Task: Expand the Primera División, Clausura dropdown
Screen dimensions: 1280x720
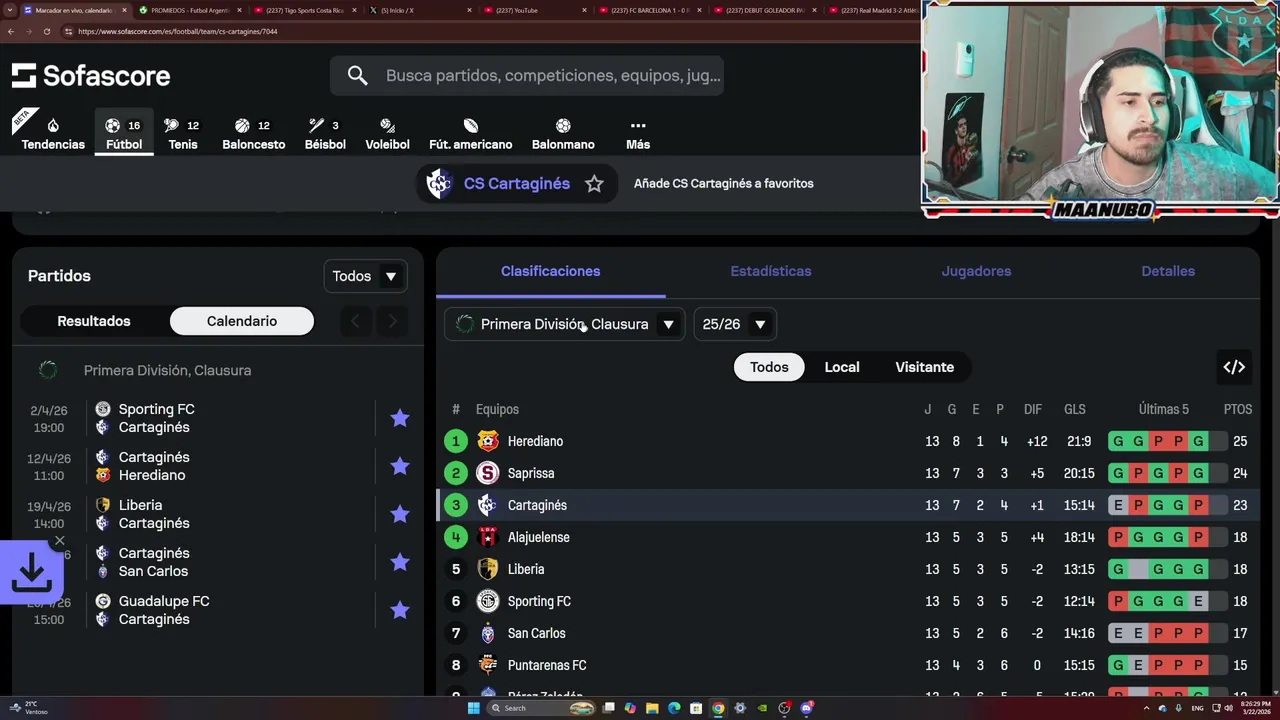Action: (565, 324)
